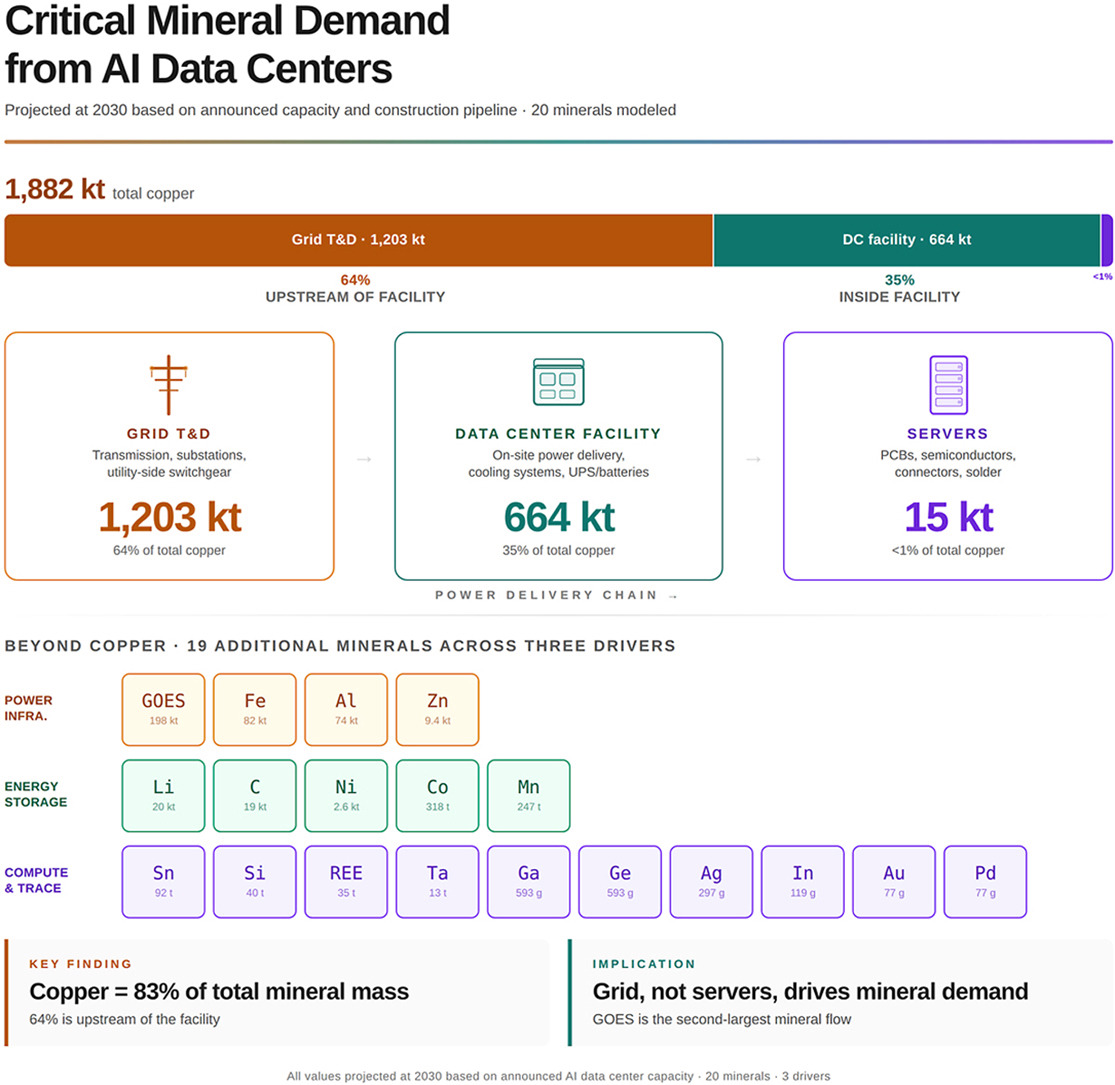Image resolution: width=1115 pixels, height=1085 pixels.
Task: Click '64% of total copper' in Grid card
Action: (x=169, y=550)
